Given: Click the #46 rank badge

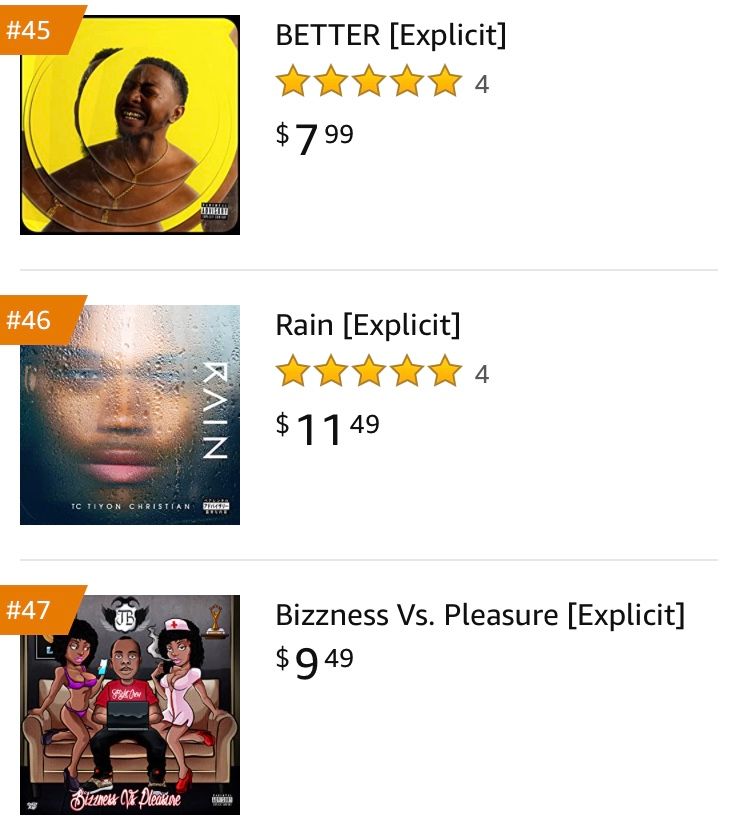Looking at the screenshot, I should pos(30,320).
